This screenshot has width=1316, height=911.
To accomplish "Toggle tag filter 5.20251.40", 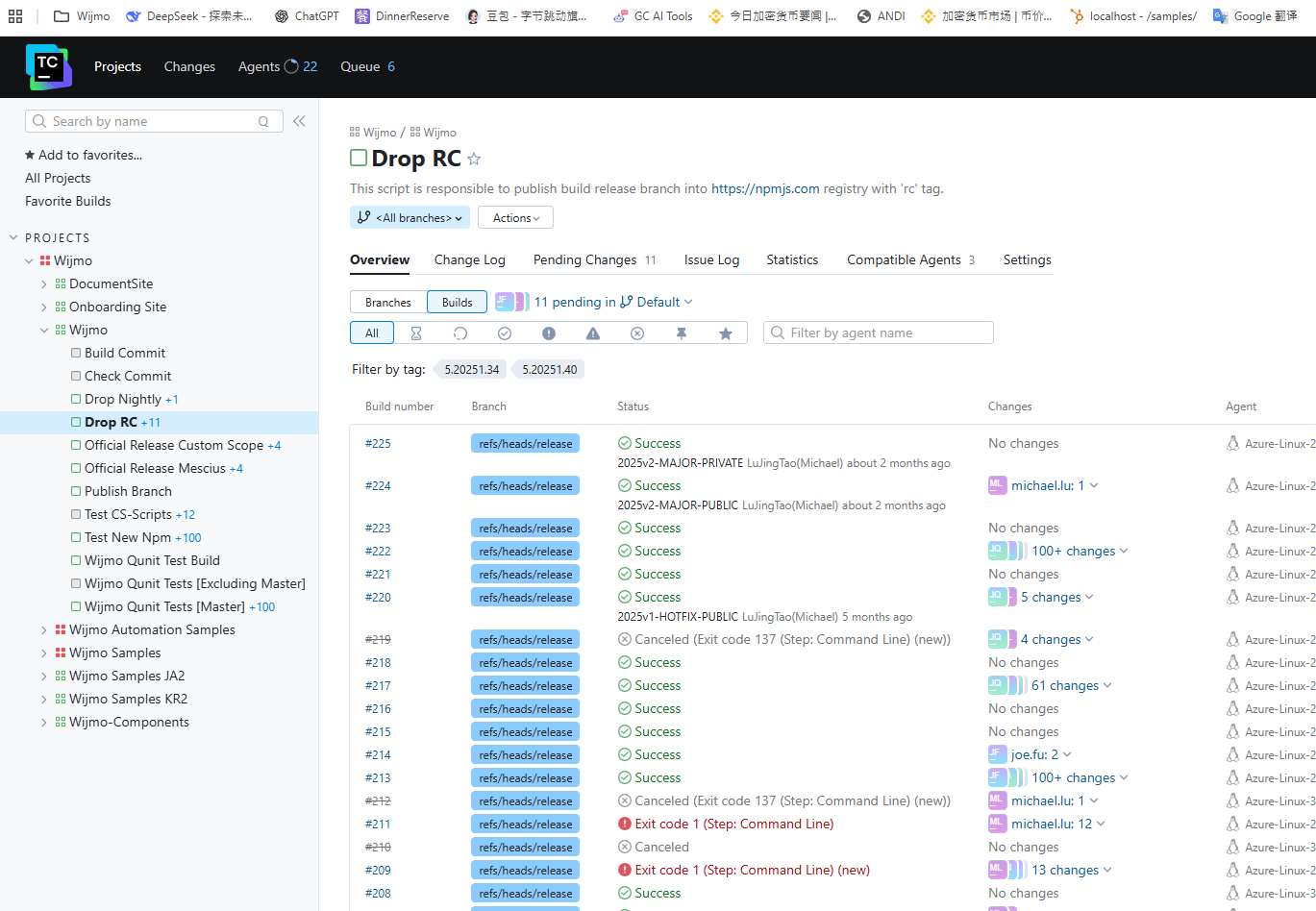I will [x=550, y=370].
